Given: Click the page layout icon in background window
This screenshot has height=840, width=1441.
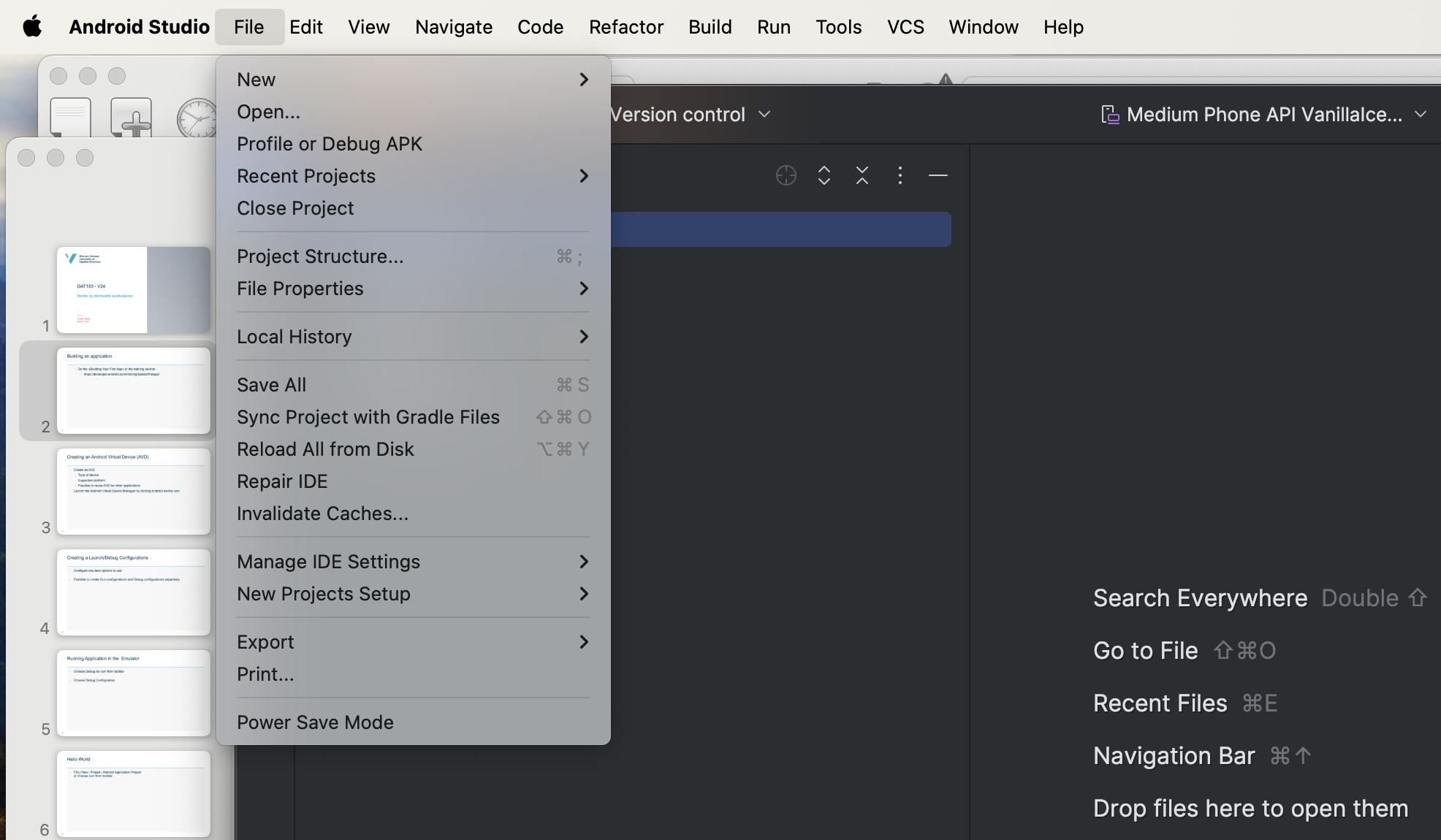Looking at the screenshot, I should tap(71, 118).
